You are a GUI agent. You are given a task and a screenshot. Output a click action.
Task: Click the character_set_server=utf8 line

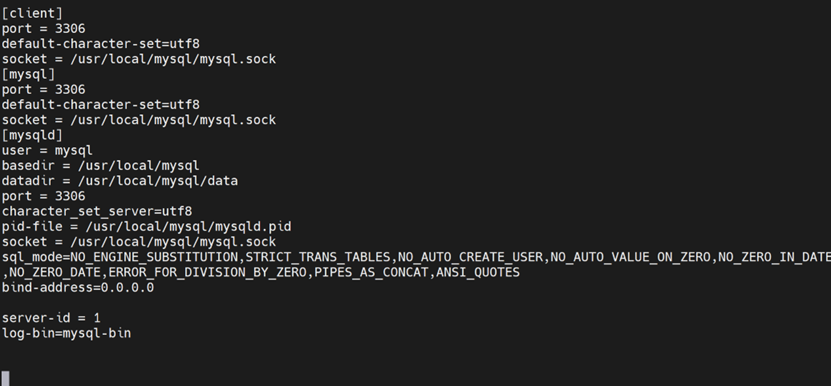tap(97, 212)
